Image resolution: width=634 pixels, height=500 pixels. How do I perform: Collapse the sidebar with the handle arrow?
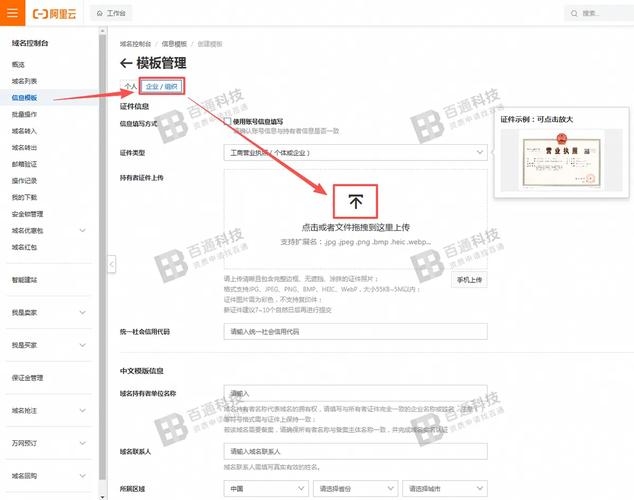[x=112, y=264]
